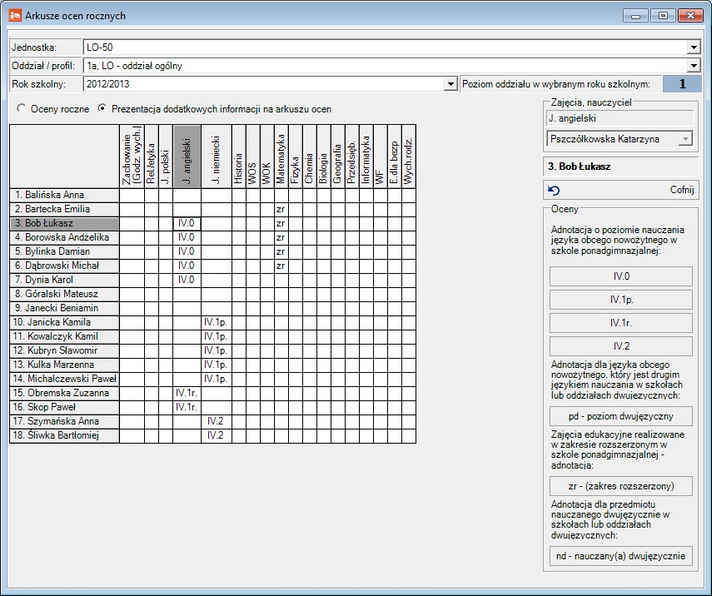Select student row 3. Bob Łukasz
712x596 pixels.
pyautogui.click(x=64, y=223)
